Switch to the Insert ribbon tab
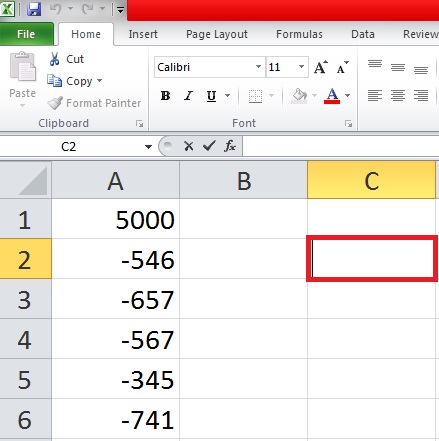Screen dimensions: 439x441 click(143, 34)
